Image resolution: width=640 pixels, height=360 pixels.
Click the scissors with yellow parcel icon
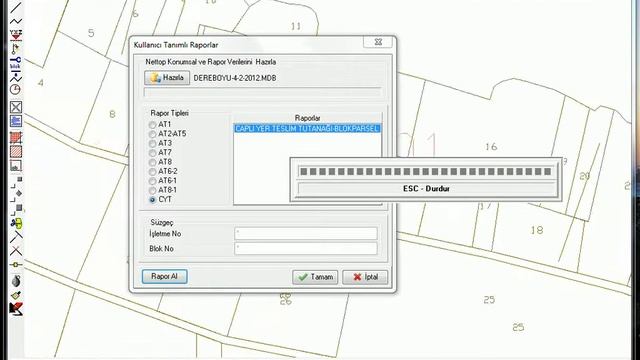16,223
